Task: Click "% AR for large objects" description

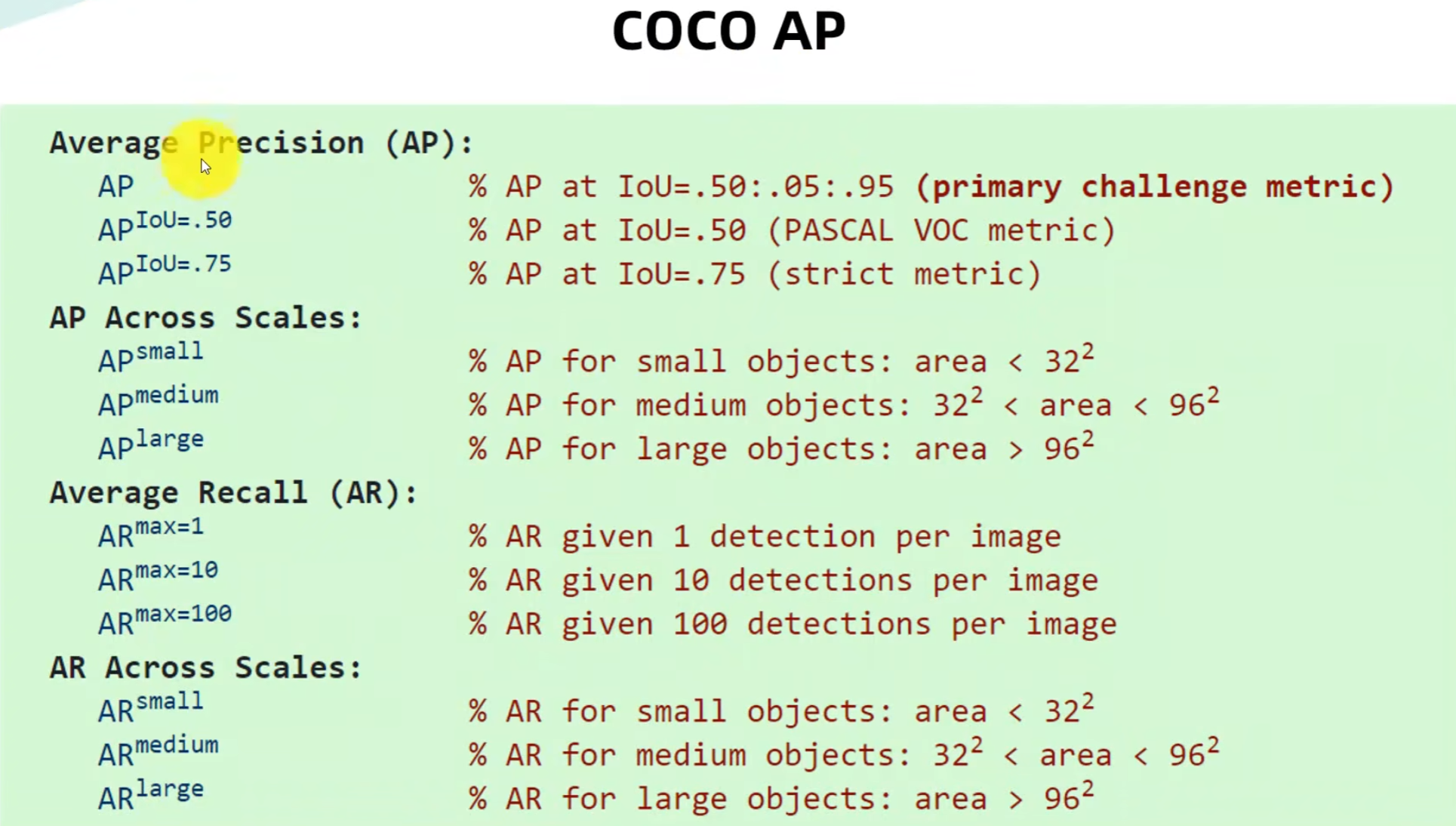Action: coord(781,797)
